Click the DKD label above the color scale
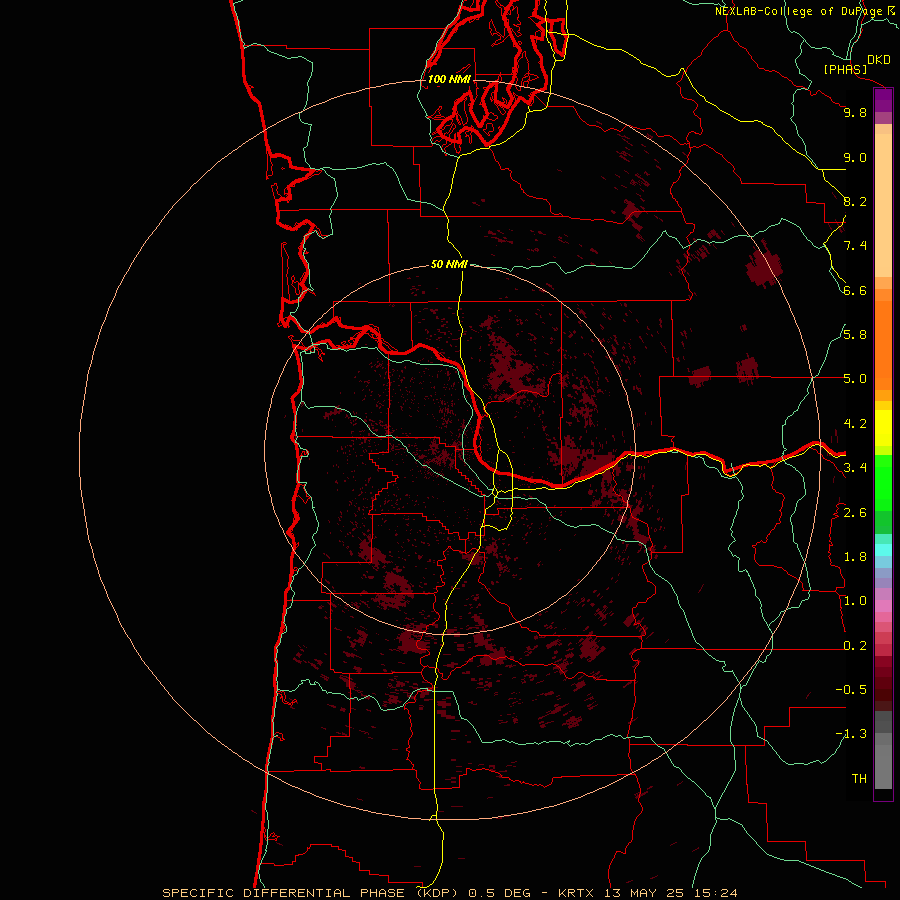Viewport: 900px width, 900px height. tap(879, 60)
